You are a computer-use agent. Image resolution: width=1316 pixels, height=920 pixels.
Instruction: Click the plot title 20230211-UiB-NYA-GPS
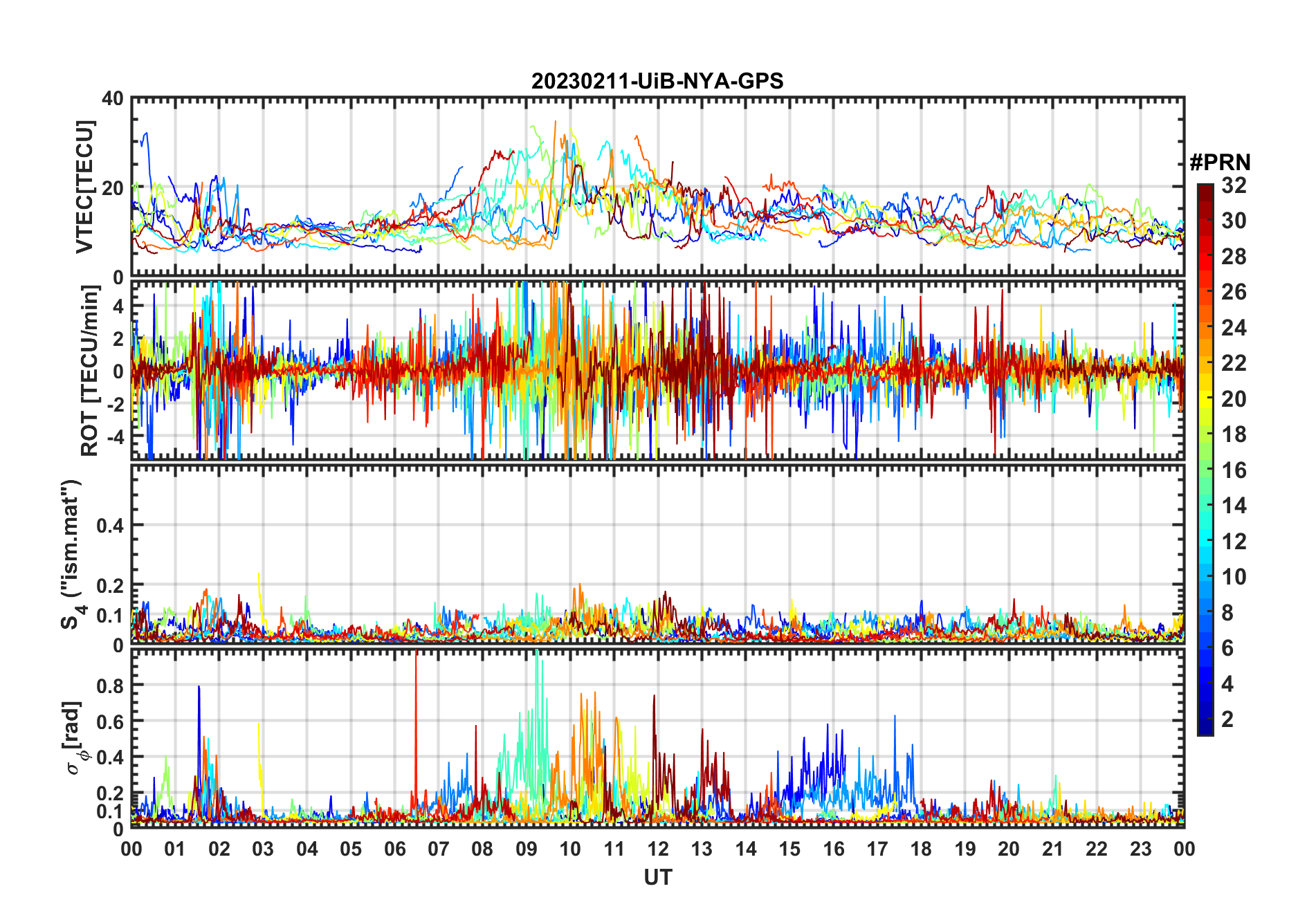[x=657, y=82]
